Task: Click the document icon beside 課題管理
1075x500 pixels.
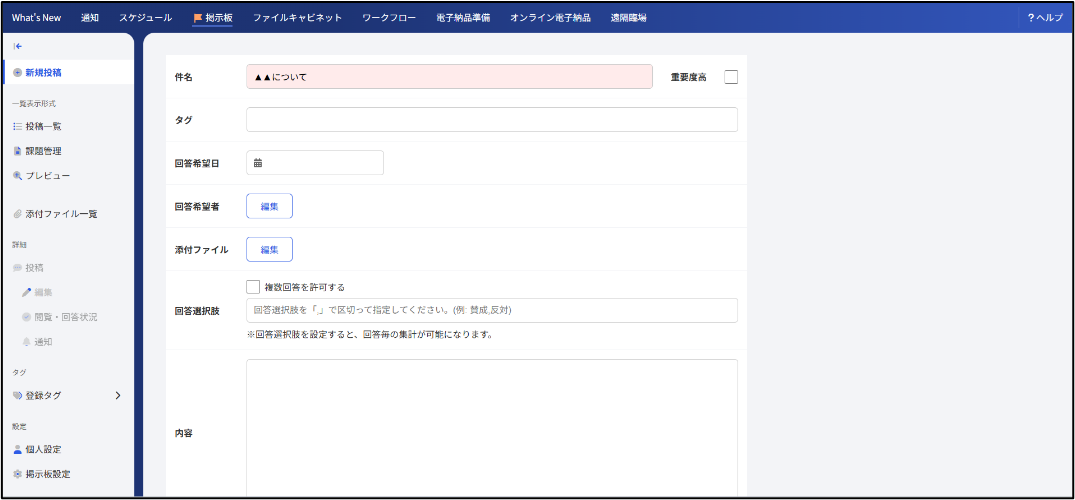Action: point(18,151)
